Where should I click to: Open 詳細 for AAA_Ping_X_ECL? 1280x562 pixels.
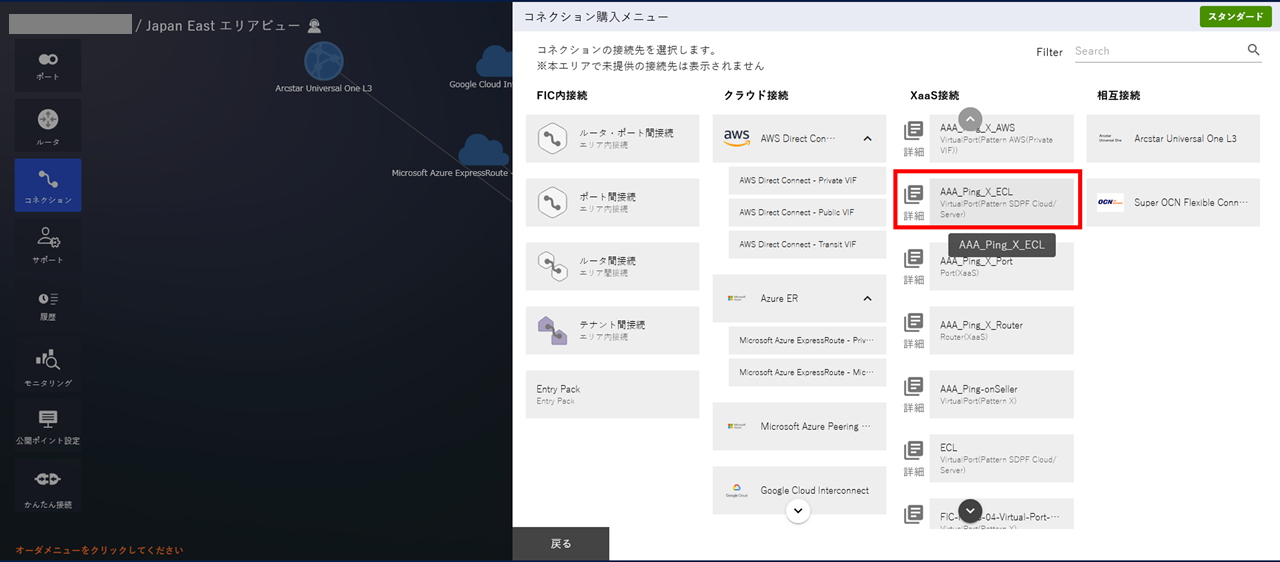pyautogui.click(x=914, y=202)
